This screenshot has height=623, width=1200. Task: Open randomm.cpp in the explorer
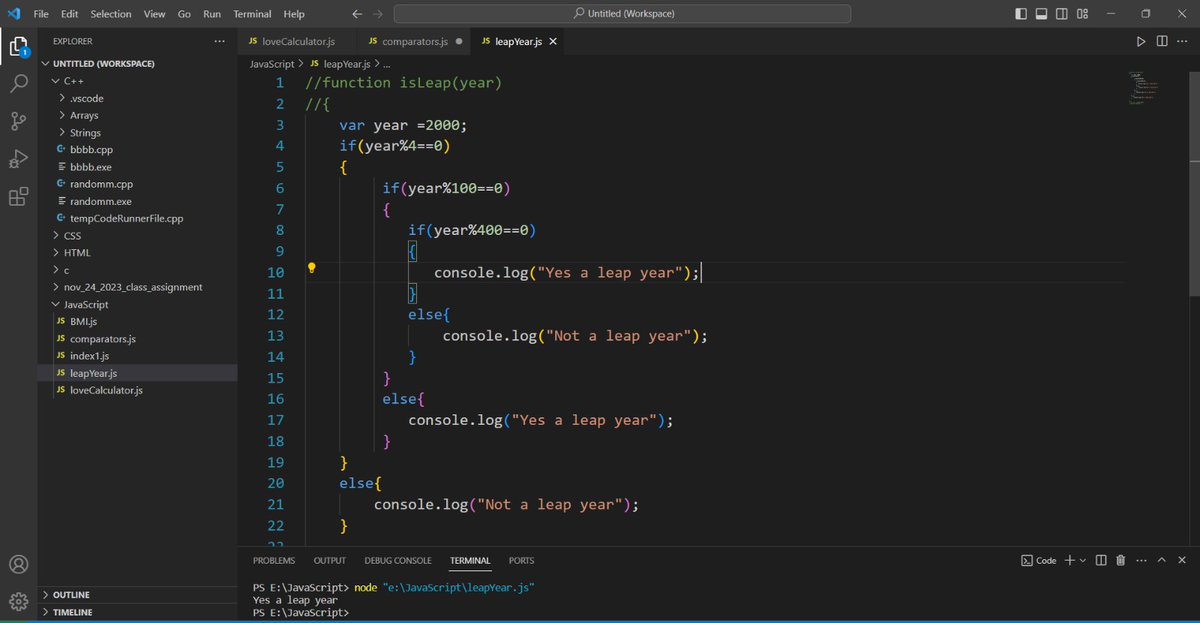click(x=138, y=184)
